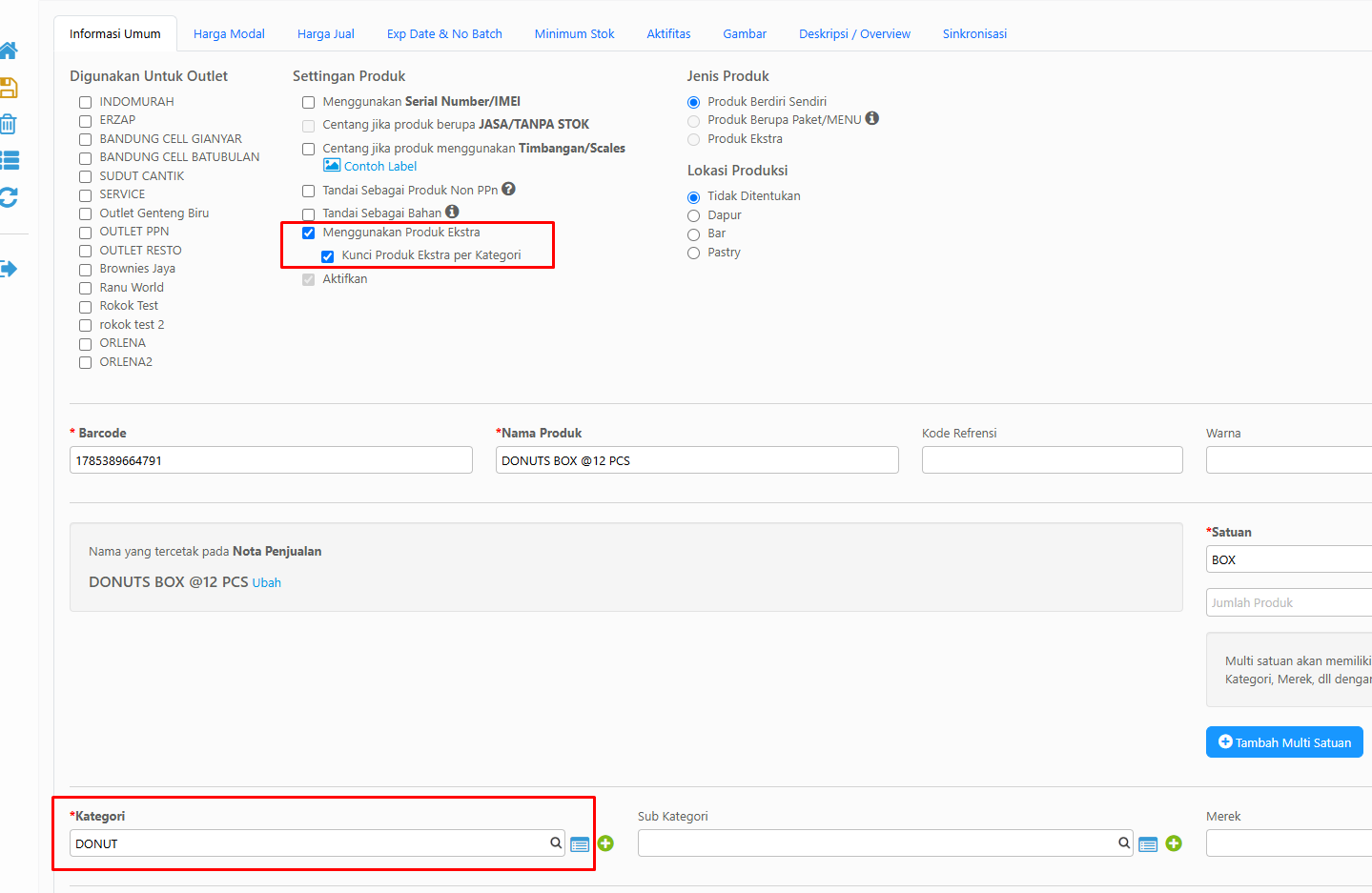Click info icon beside Produk Berupa Paket/MENU
Screen dimensions: 1372x893
tap(872, 119)
